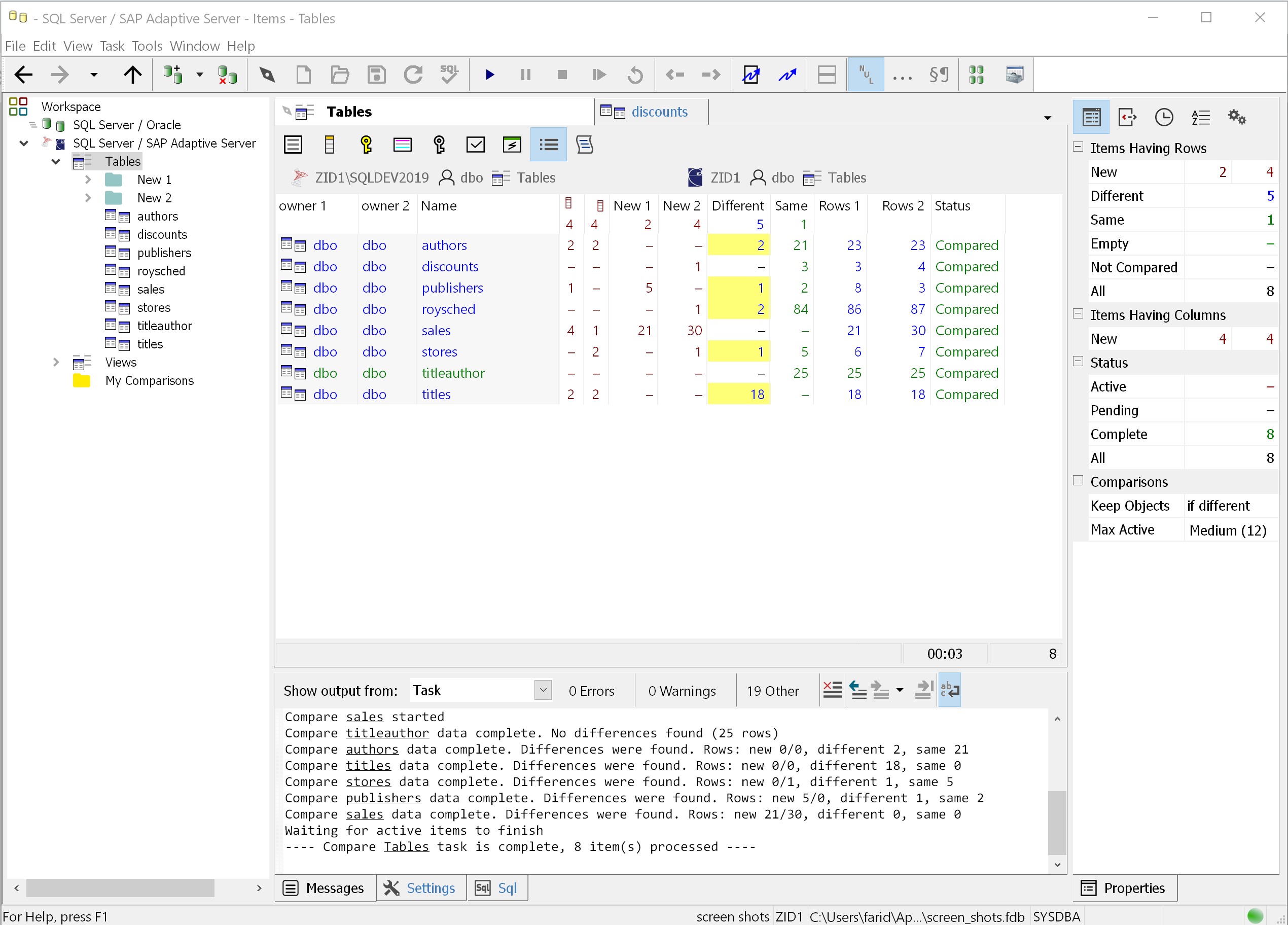Click the Refresh toolbar icon
This screenshot has height=925, width=1288.
413,75
